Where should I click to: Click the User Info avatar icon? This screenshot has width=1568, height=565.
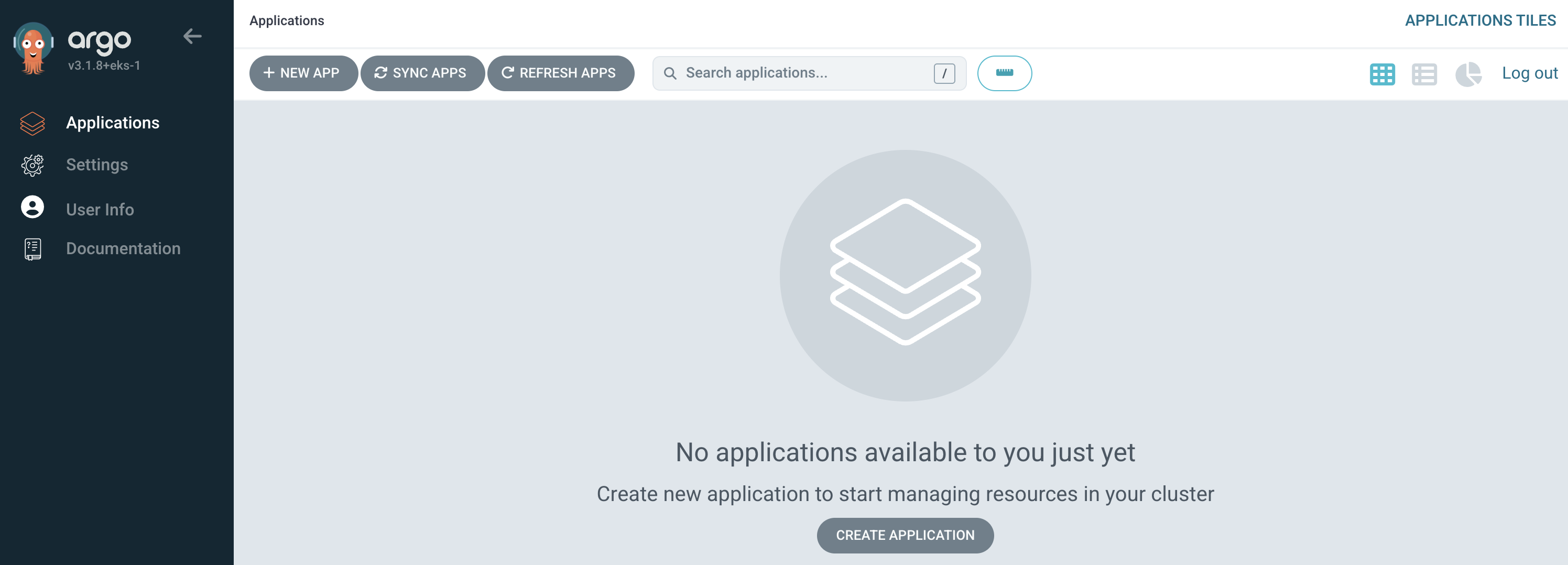[x=32, y=208]
